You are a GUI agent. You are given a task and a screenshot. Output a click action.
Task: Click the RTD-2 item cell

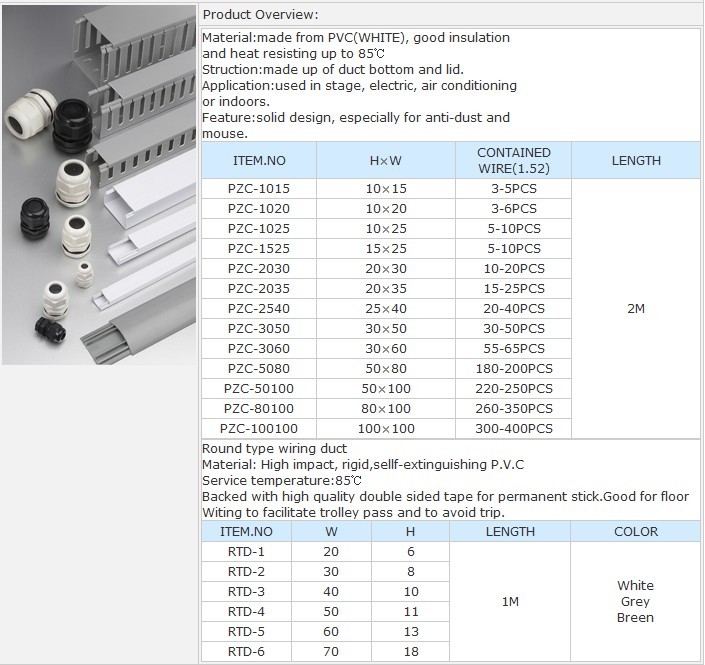(246, 572)
